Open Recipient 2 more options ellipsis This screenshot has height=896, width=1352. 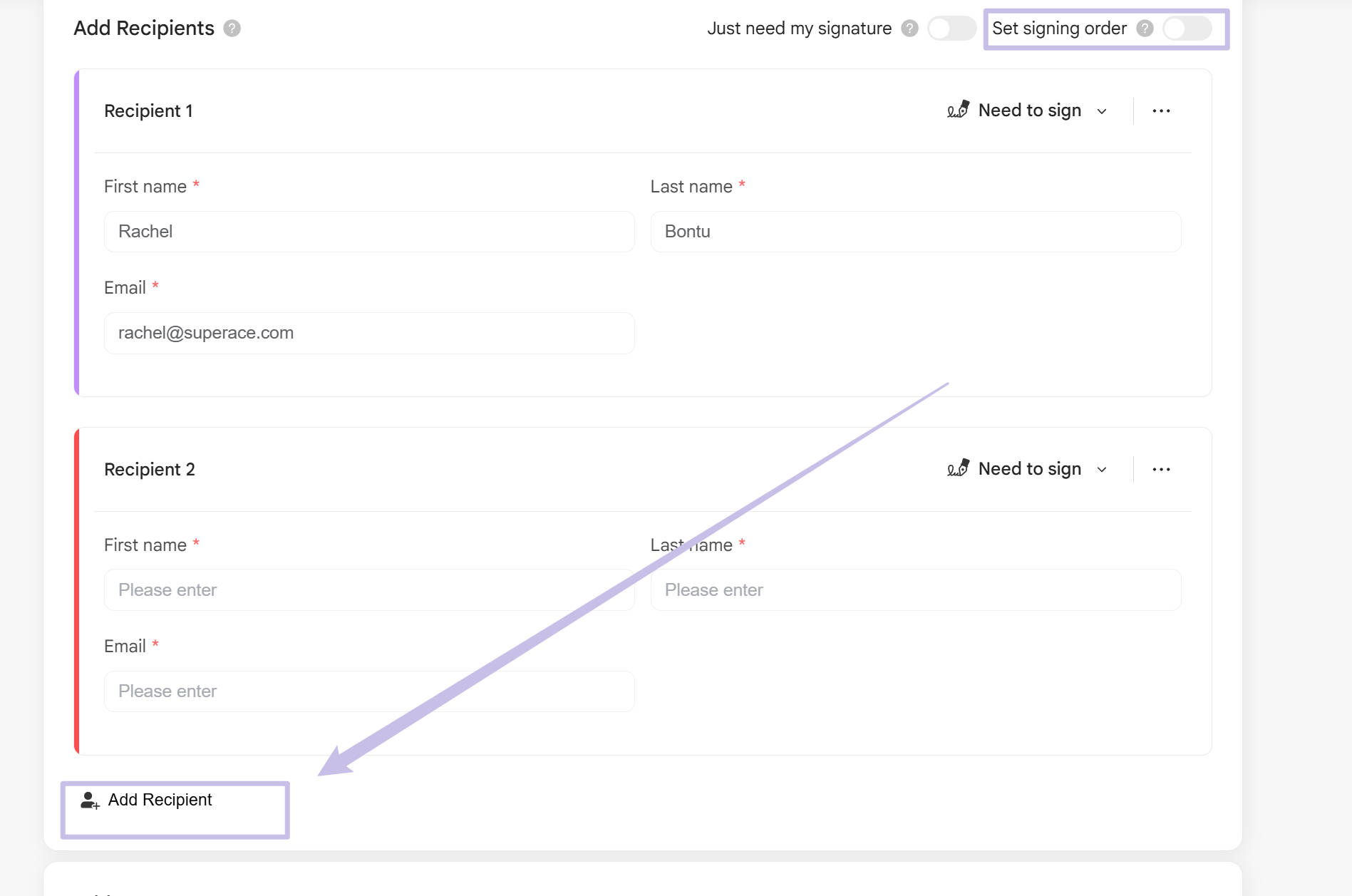tap(1161, 470)
